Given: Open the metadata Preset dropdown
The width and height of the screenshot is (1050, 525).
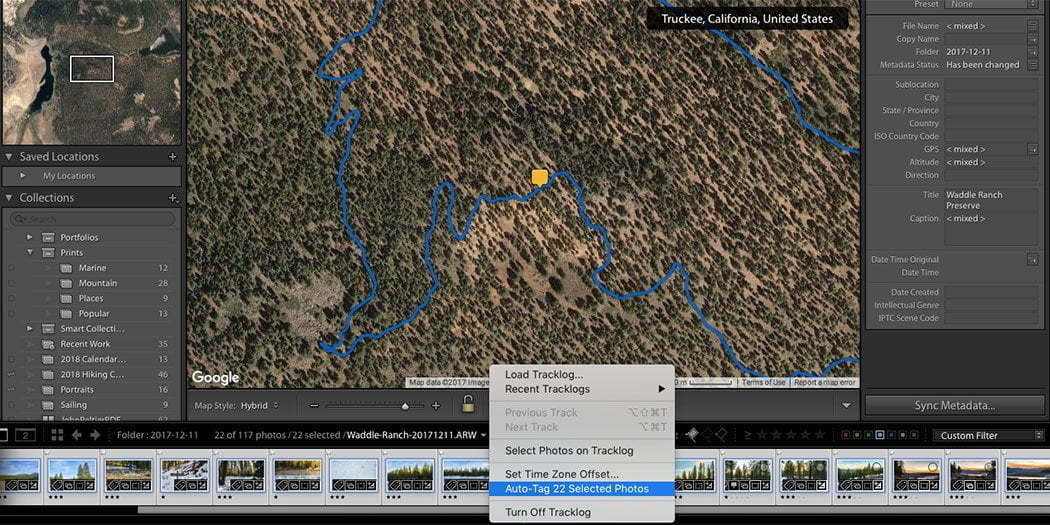Looking at the screenshot, I should pyautogui.click(x=992, y=4).
